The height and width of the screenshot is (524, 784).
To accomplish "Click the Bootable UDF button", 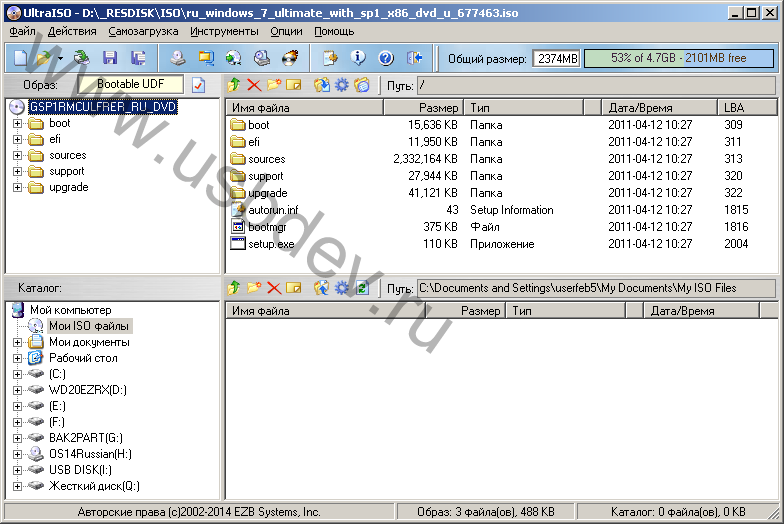I will (x=132, y=85).
